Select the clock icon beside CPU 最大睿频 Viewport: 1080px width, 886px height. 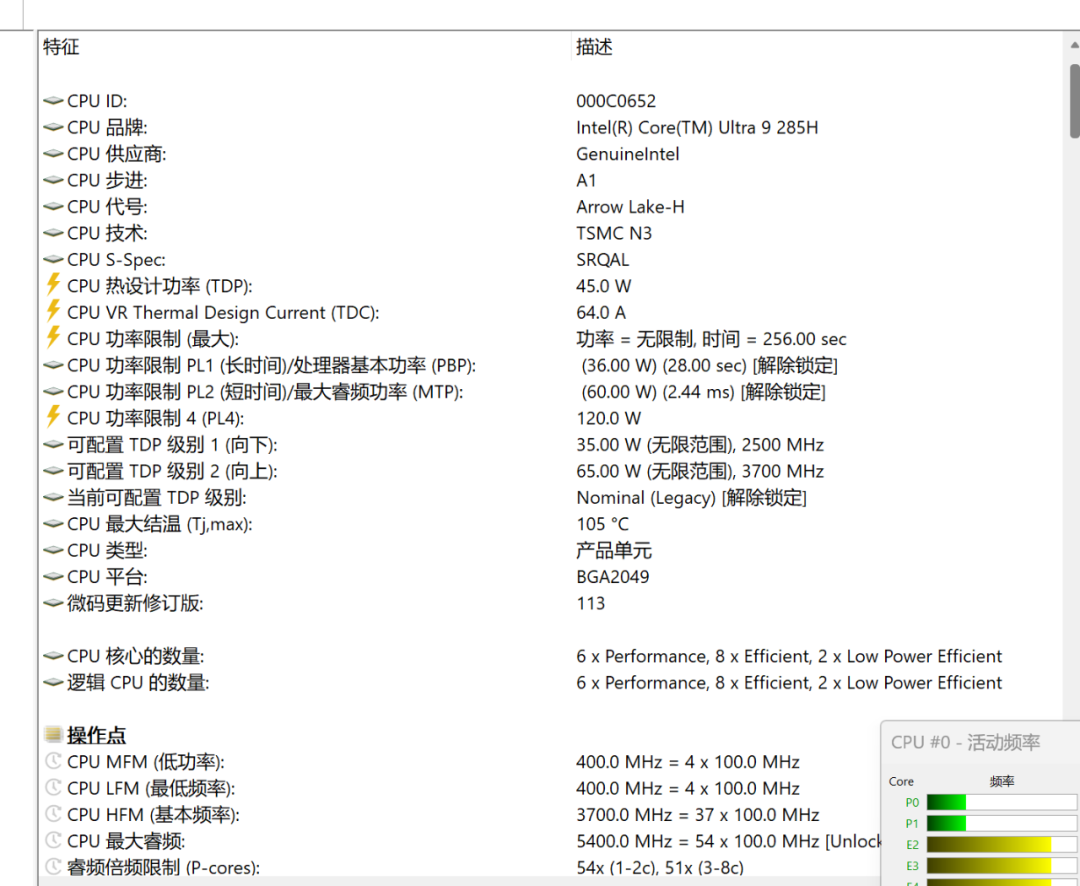[53, 841]
